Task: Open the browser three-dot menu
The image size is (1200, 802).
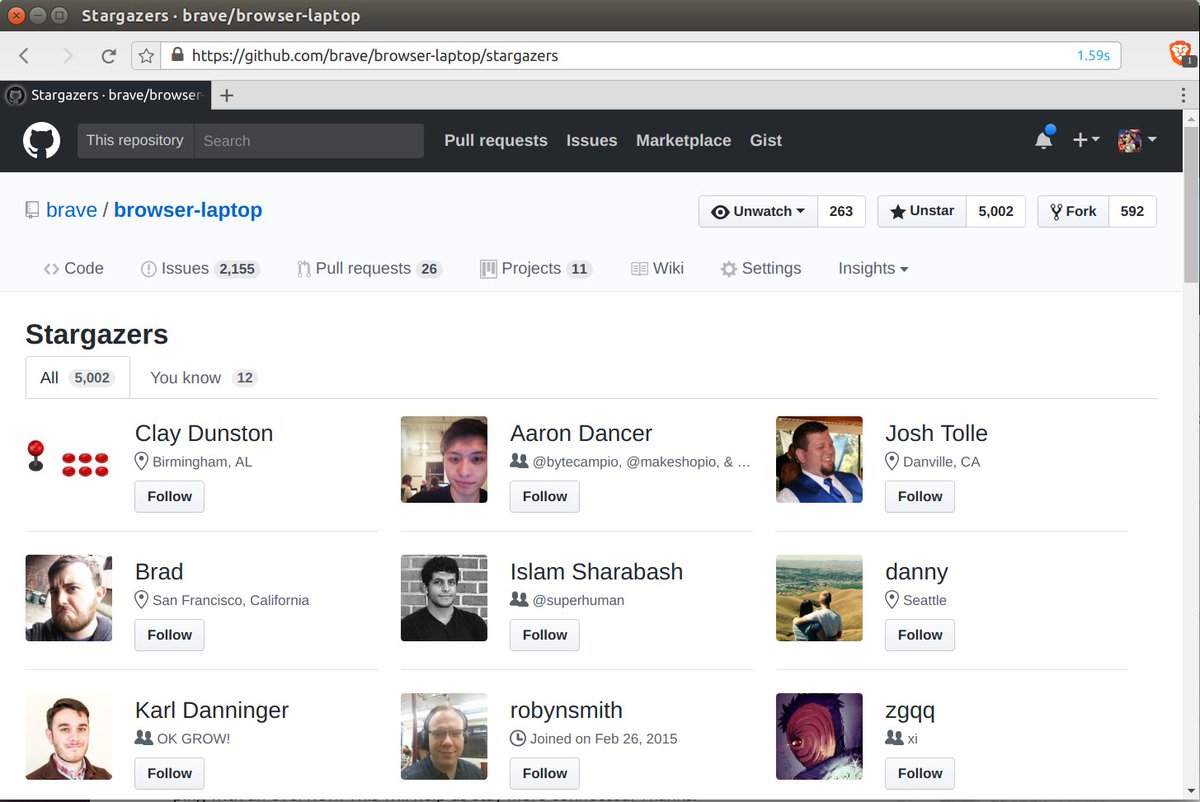Action: 1184,95
